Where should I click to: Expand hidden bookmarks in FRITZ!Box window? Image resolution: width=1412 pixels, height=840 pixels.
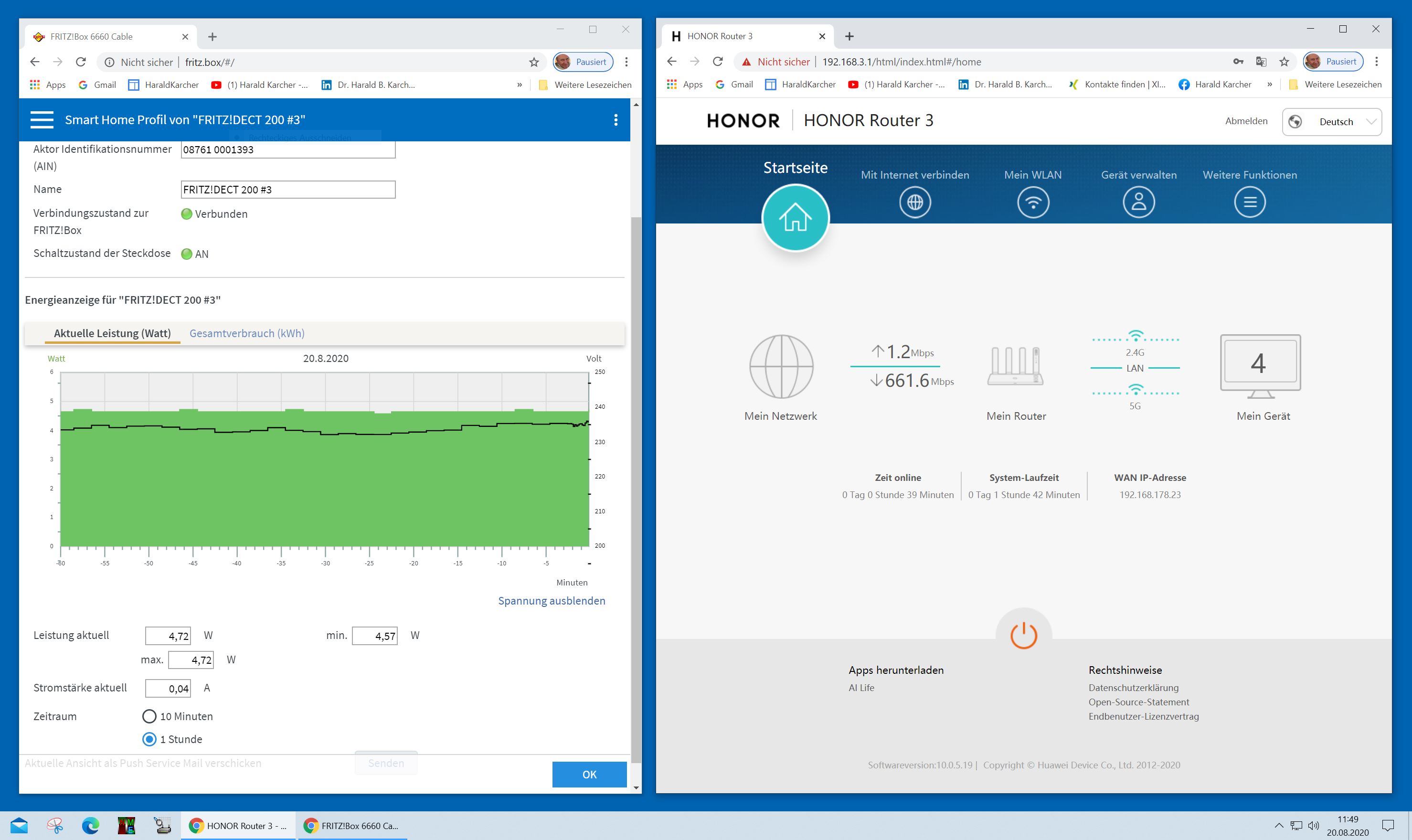[x=520, y=85]
